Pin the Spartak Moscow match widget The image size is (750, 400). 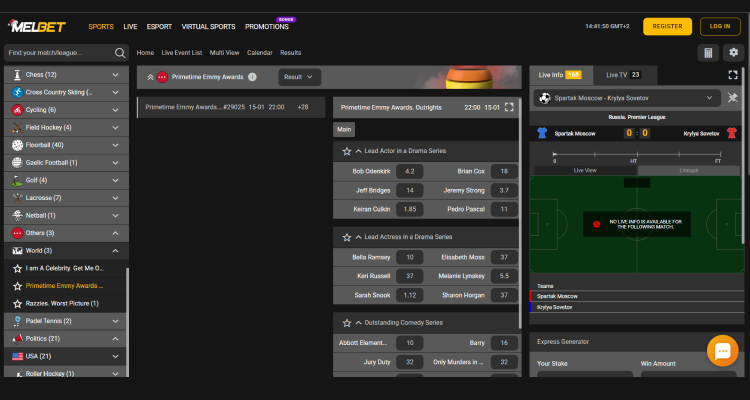tap(733, 98)
